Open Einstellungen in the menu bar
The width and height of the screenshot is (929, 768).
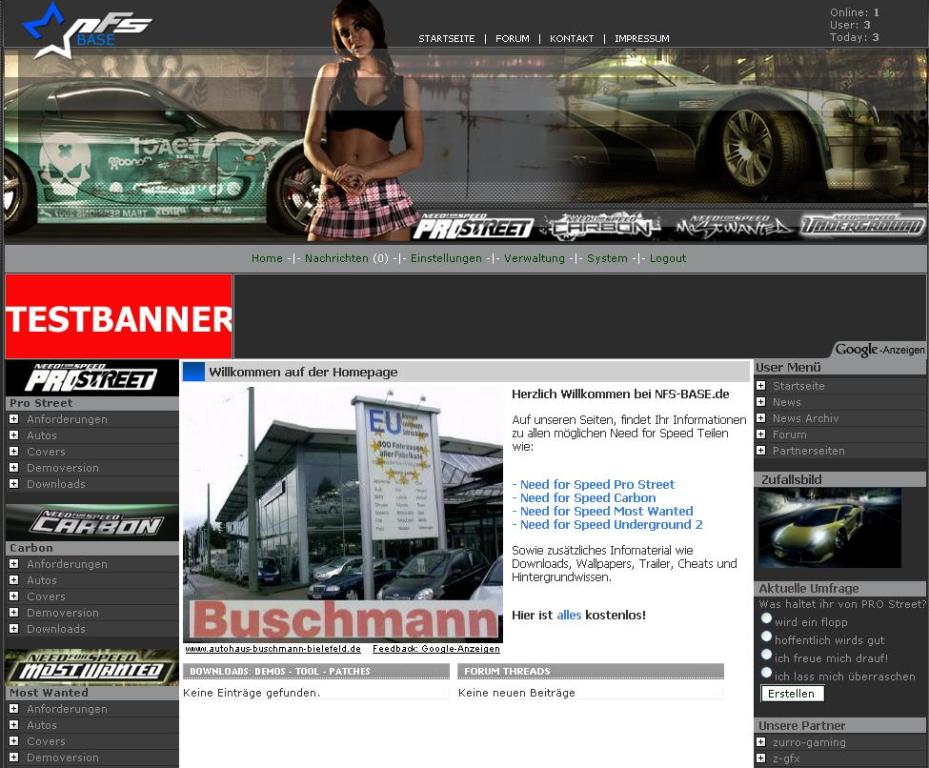pyautogui.click(x=446, y=258)
